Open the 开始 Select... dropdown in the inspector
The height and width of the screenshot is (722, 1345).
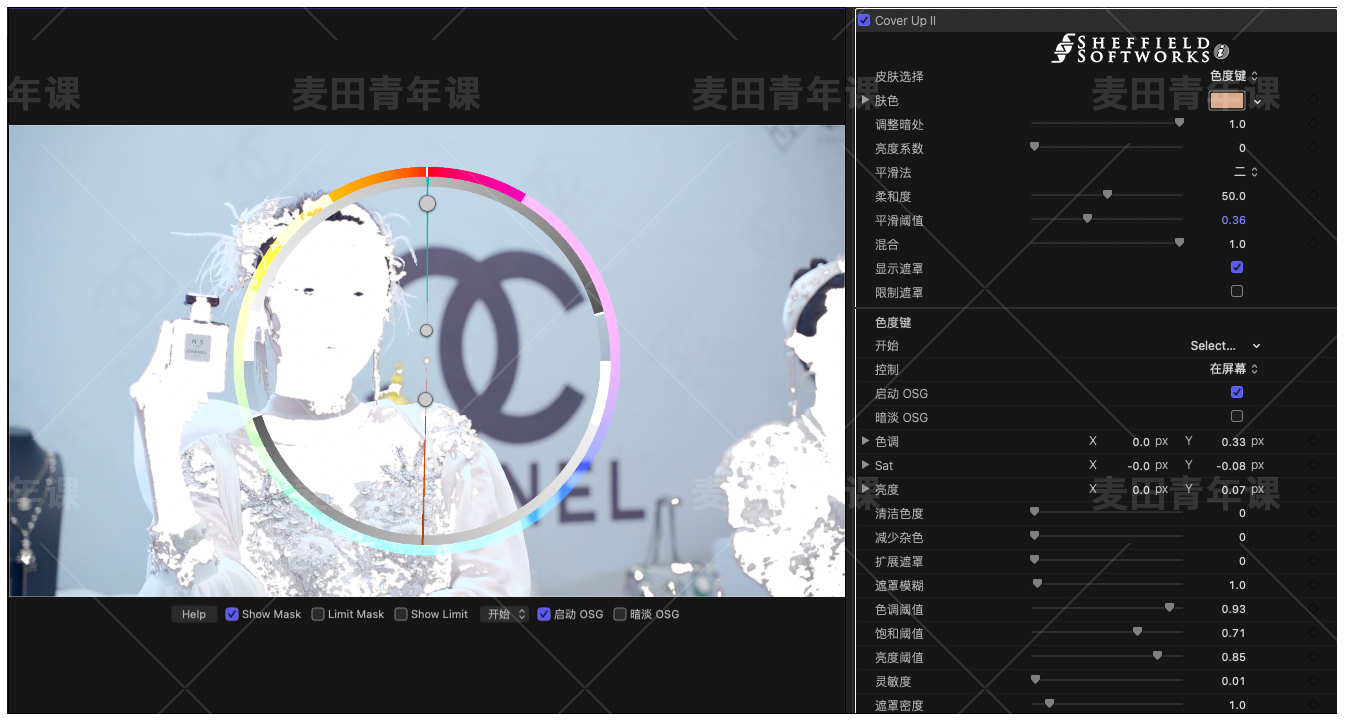[x=1225, y=346]
